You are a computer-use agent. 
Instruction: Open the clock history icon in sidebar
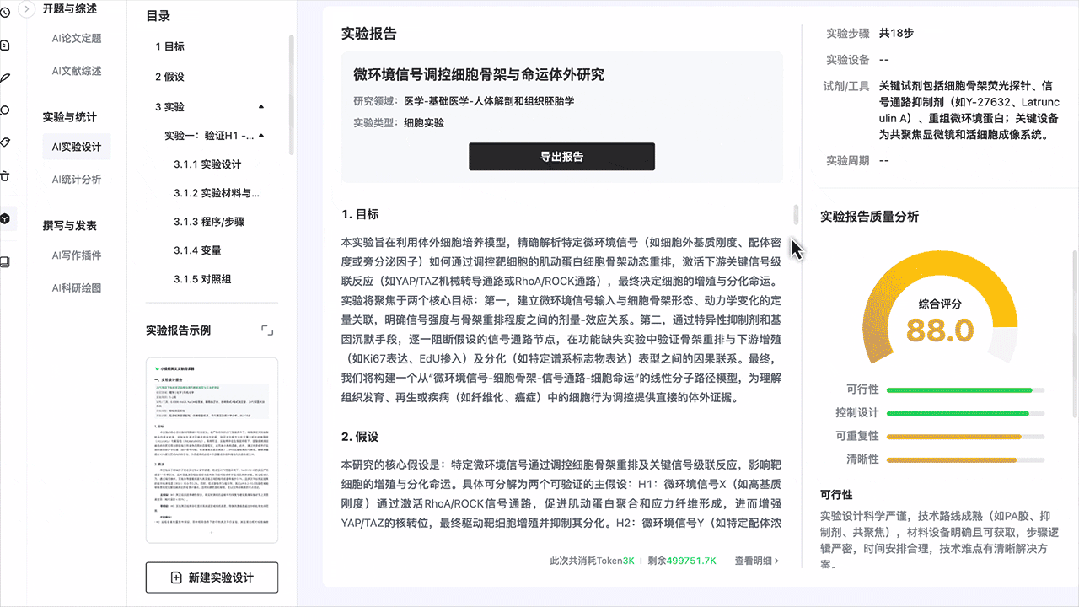click(5, 12)
